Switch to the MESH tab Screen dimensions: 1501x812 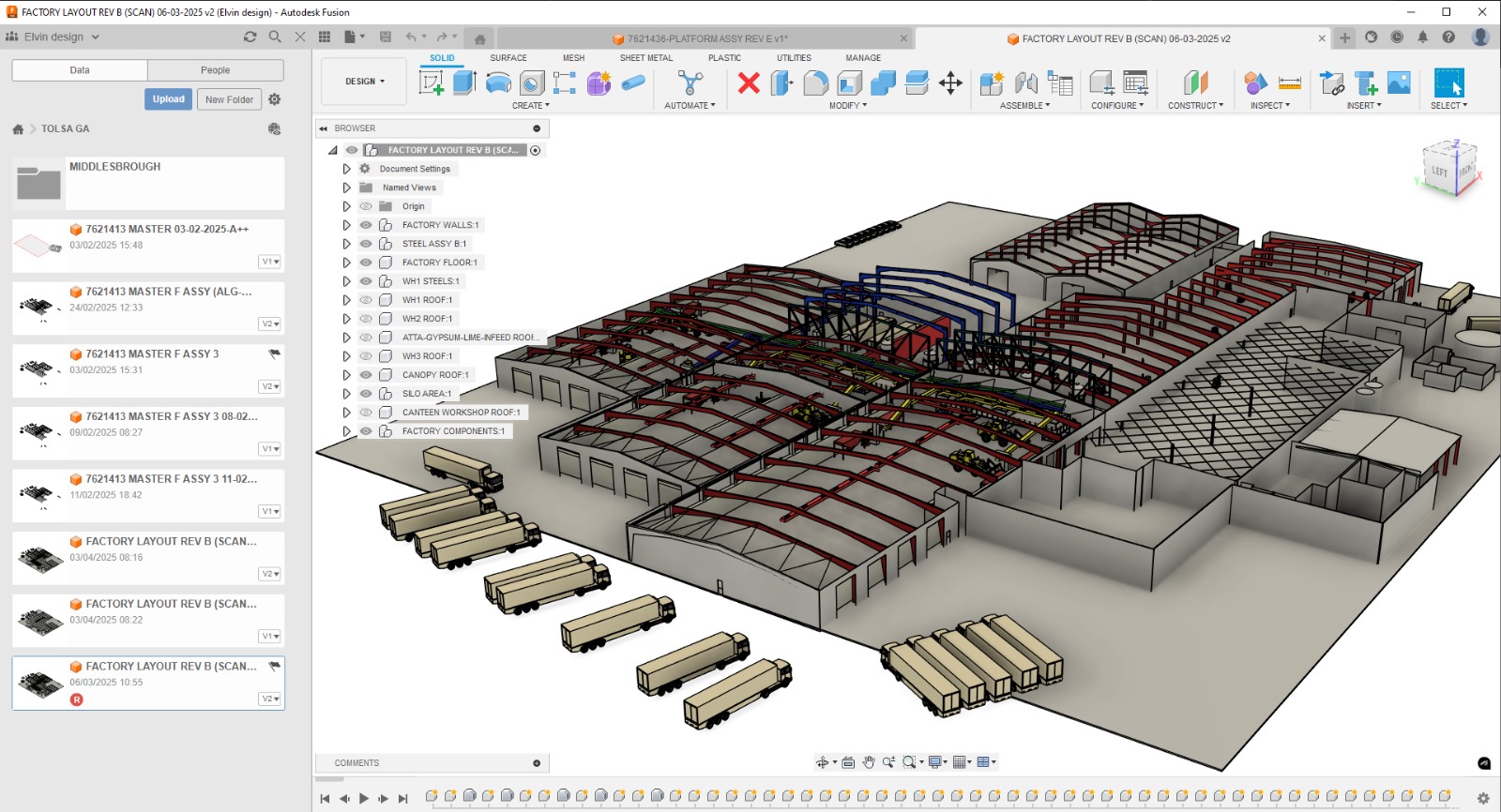[x=573, y=58]
